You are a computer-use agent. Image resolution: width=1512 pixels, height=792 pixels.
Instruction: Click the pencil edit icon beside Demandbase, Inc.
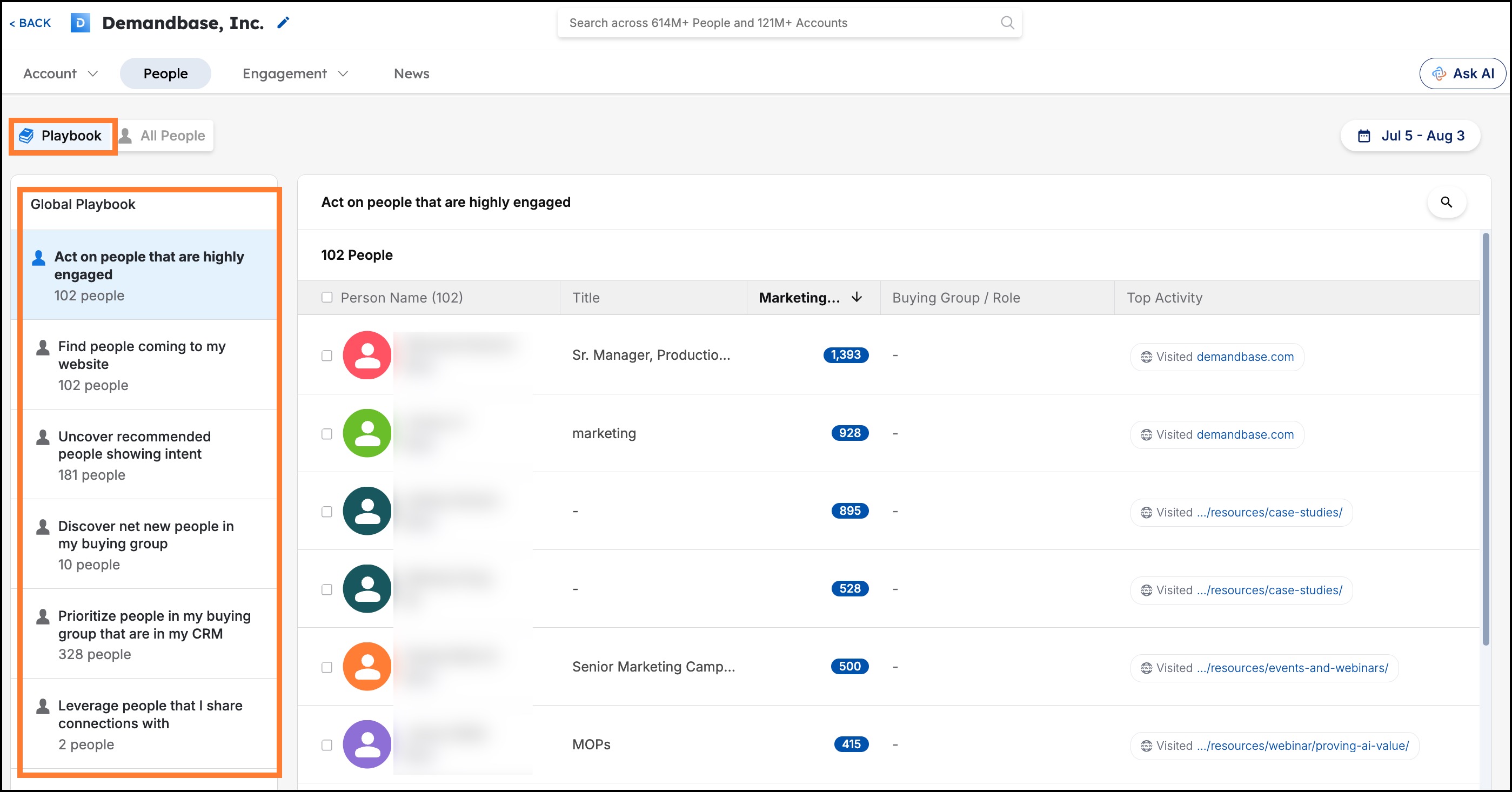click(284, 23)
